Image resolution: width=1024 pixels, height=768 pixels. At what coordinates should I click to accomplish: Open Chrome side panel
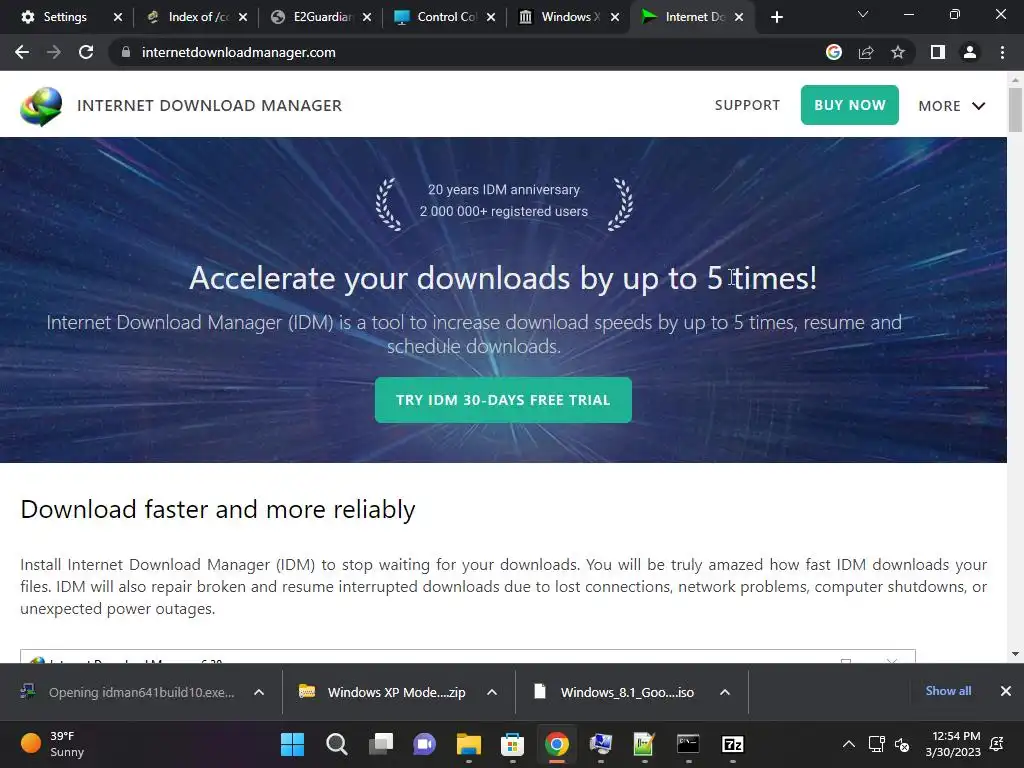(938, 52)
